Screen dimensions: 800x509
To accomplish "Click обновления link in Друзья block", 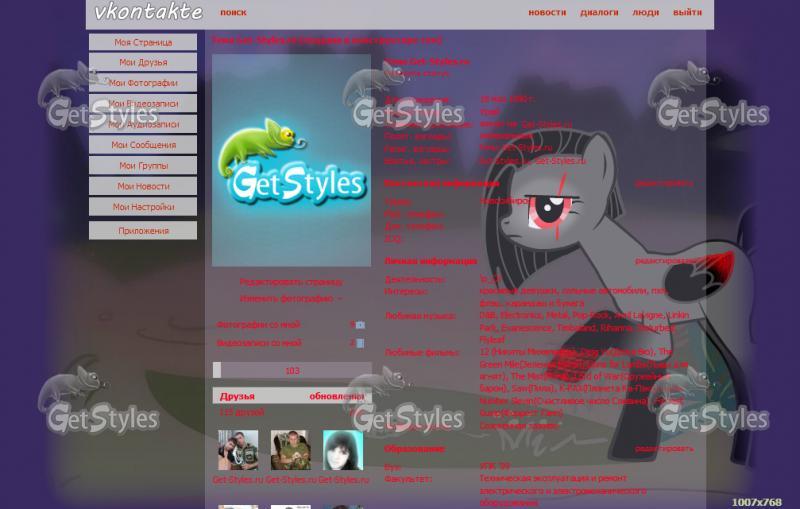I will [x=340, y=396].
